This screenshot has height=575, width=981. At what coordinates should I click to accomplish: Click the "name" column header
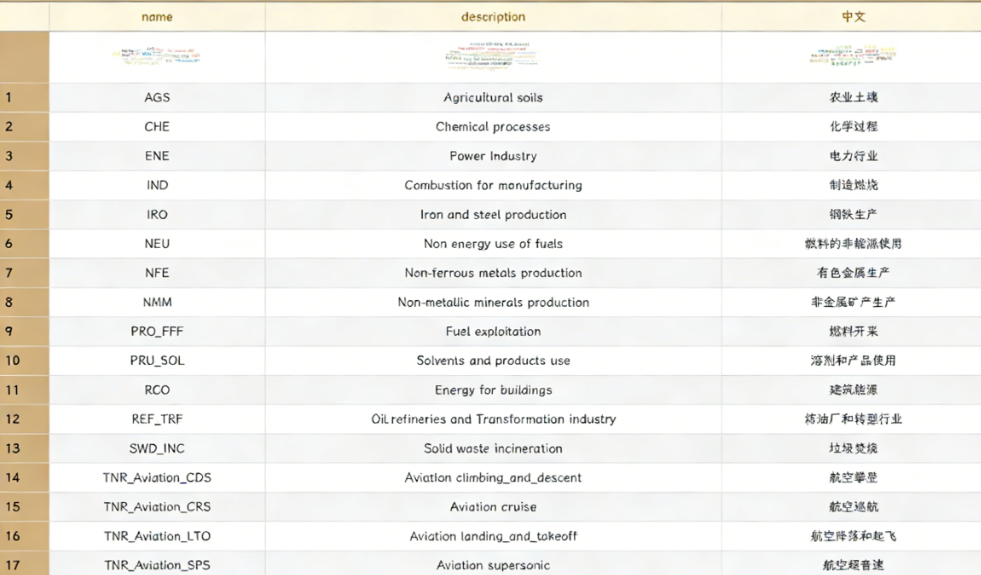[x=157, y=17]
